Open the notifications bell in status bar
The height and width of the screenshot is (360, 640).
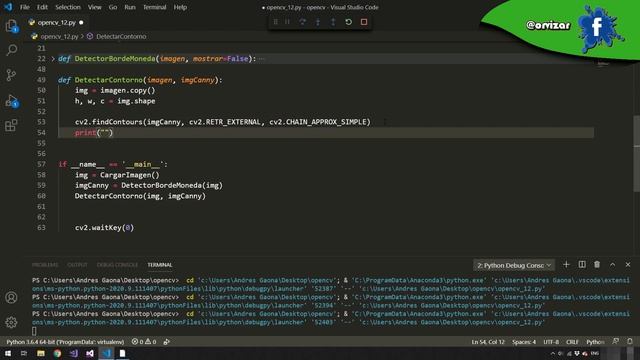click(630, 341)
